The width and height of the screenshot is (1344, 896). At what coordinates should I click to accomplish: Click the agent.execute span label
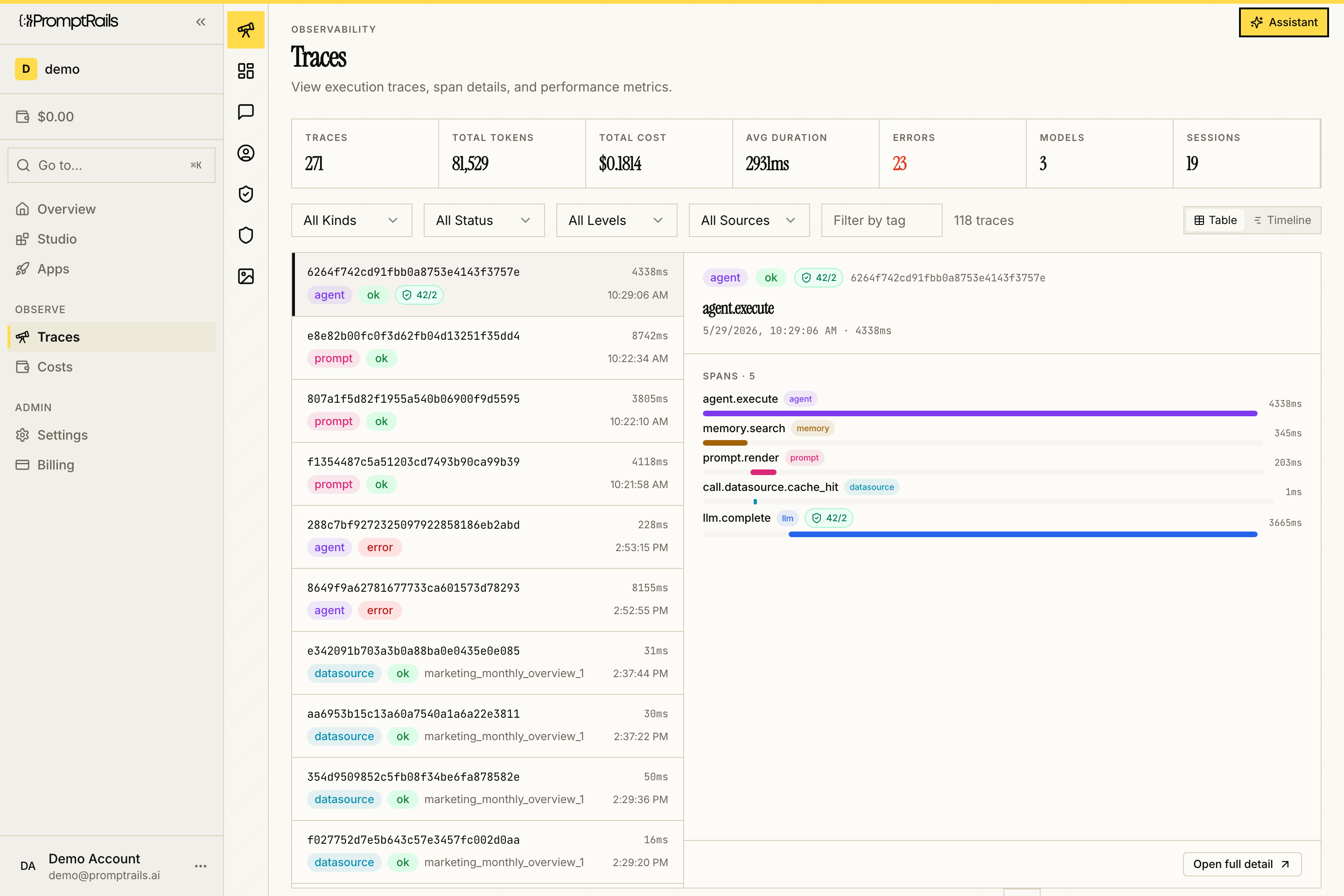(x=740, y=399)
